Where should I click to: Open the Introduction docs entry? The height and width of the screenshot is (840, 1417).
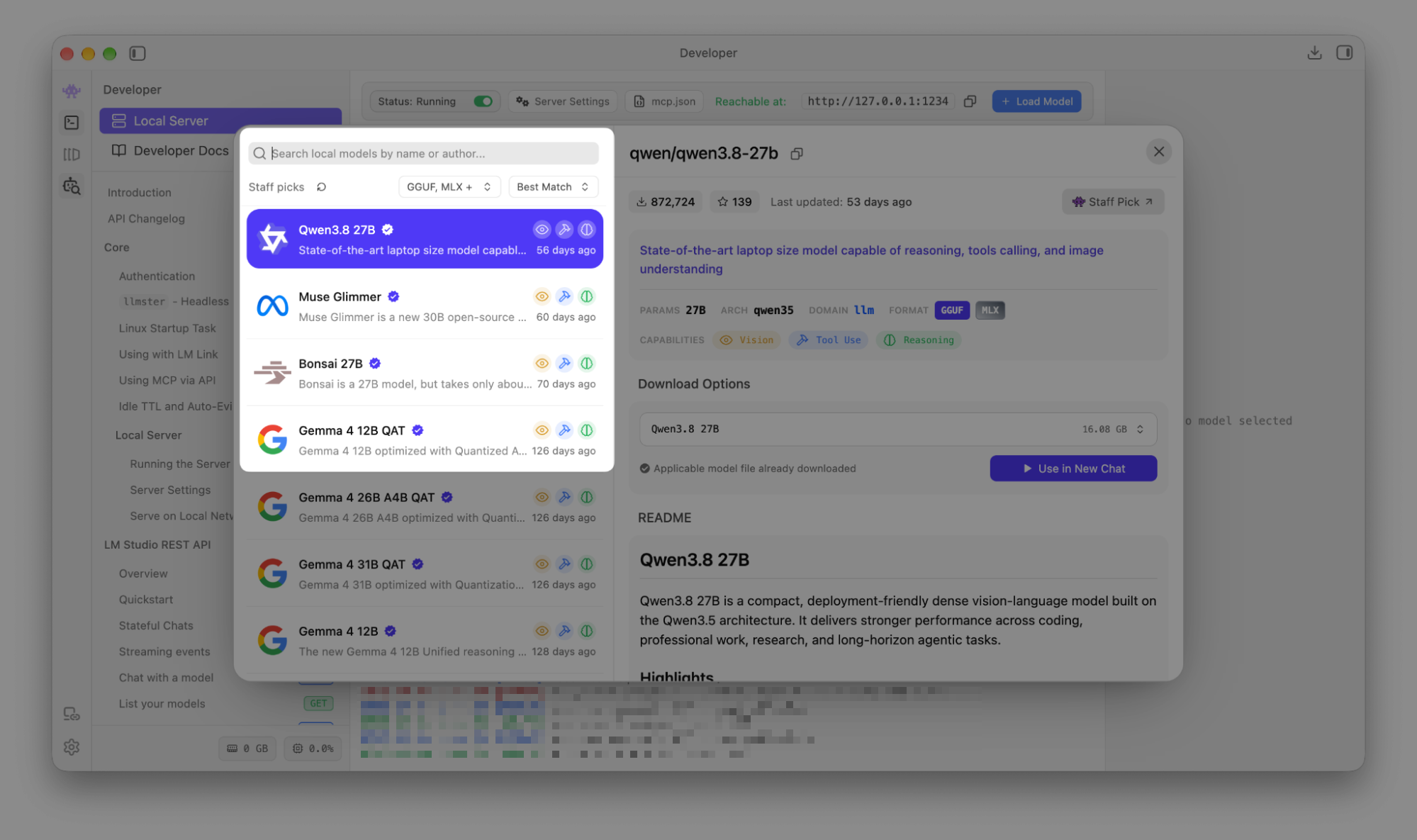coord(140,193)
